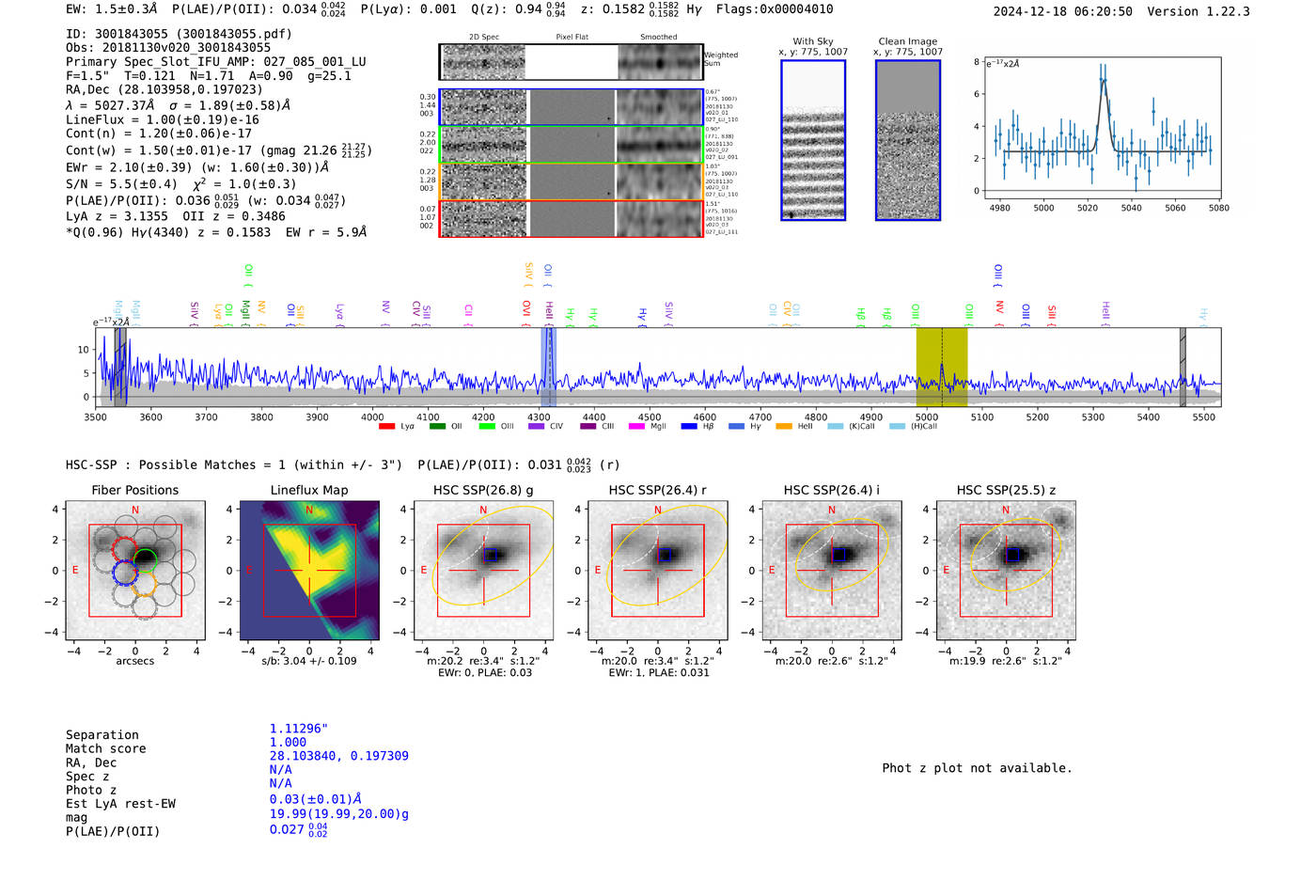Select the orange-outlined fiber spectrum row
The image size is (1316, 896).
coord(571,181)
